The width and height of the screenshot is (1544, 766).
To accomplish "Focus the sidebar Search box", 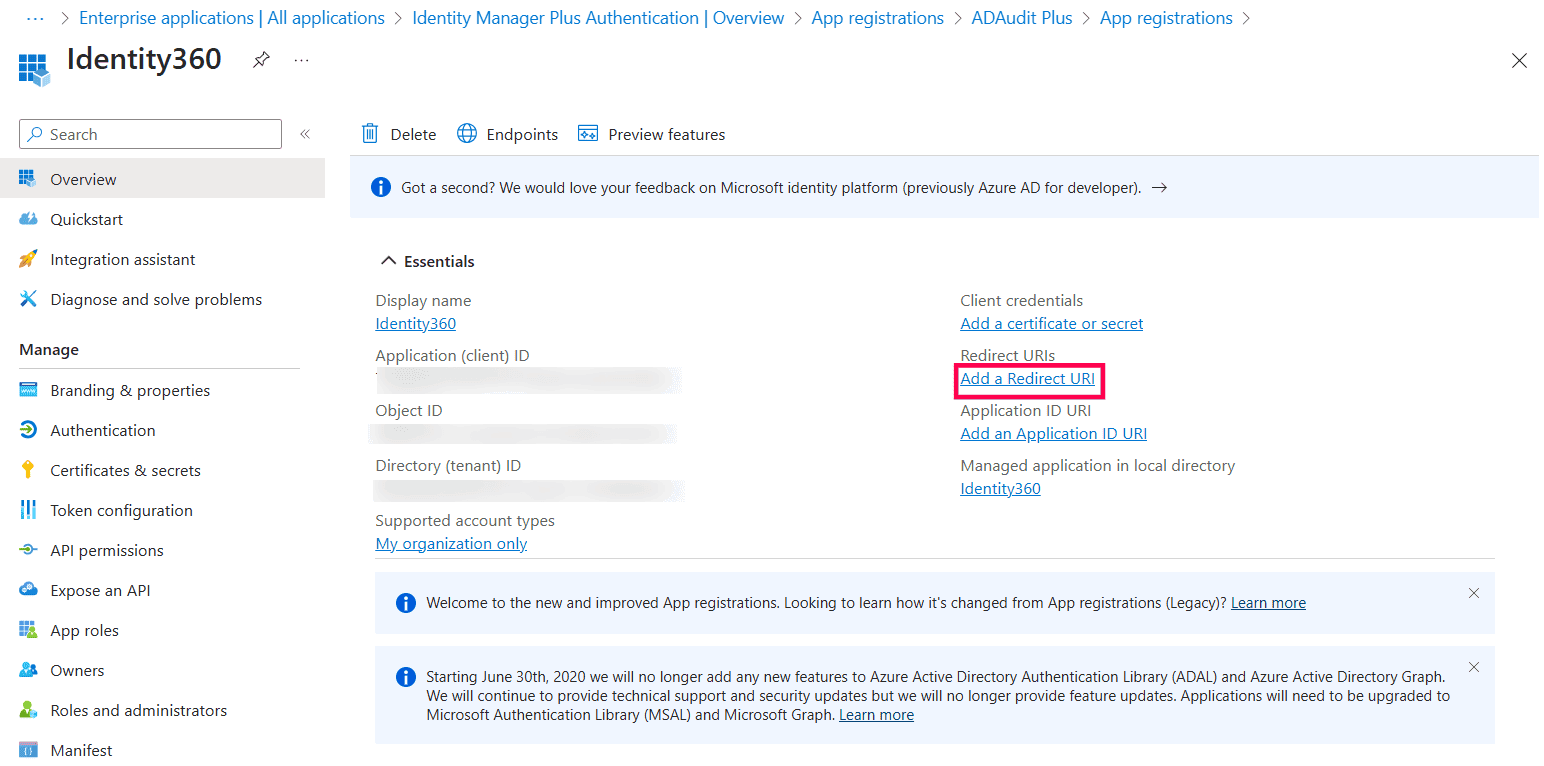I will pos(150,134).
